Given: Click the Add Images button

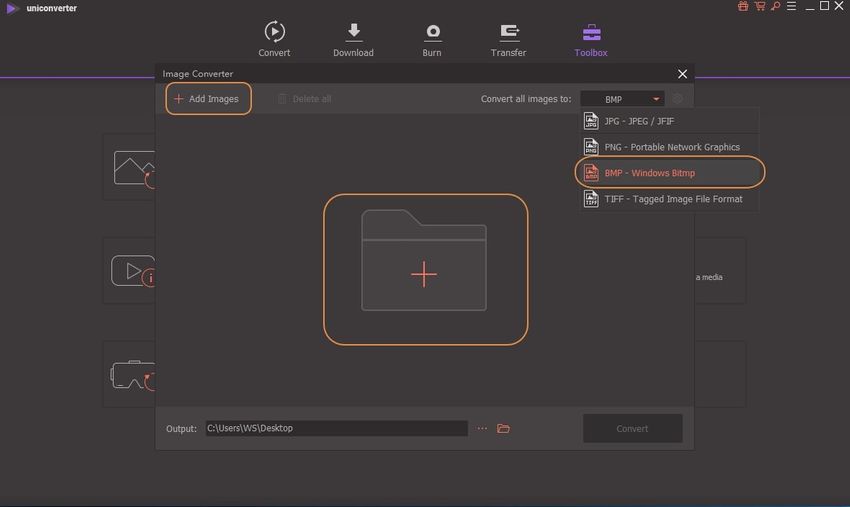Looking at the screenshot, I should click(207, 99).
